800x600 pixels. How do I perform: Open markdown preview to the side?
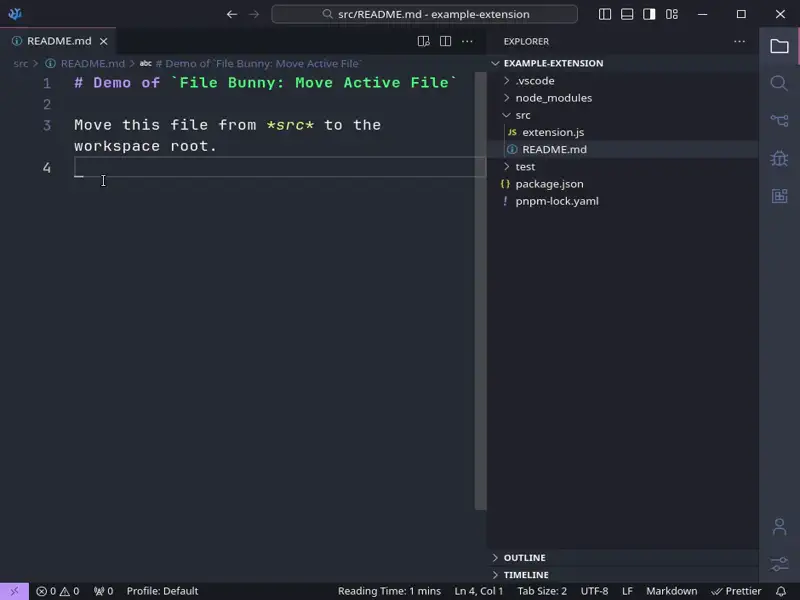(x=423, y=41)
